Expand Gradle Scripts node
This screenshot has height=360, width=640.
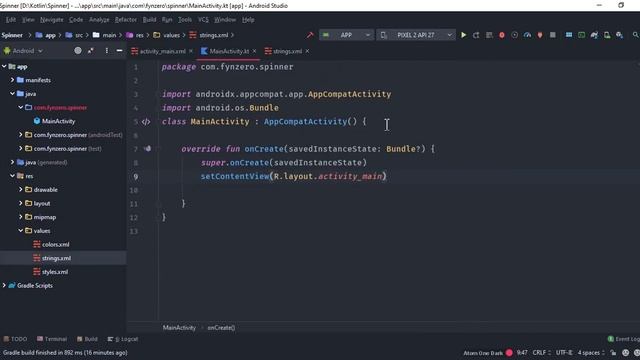pyautogui.click(x=4, y=285)
